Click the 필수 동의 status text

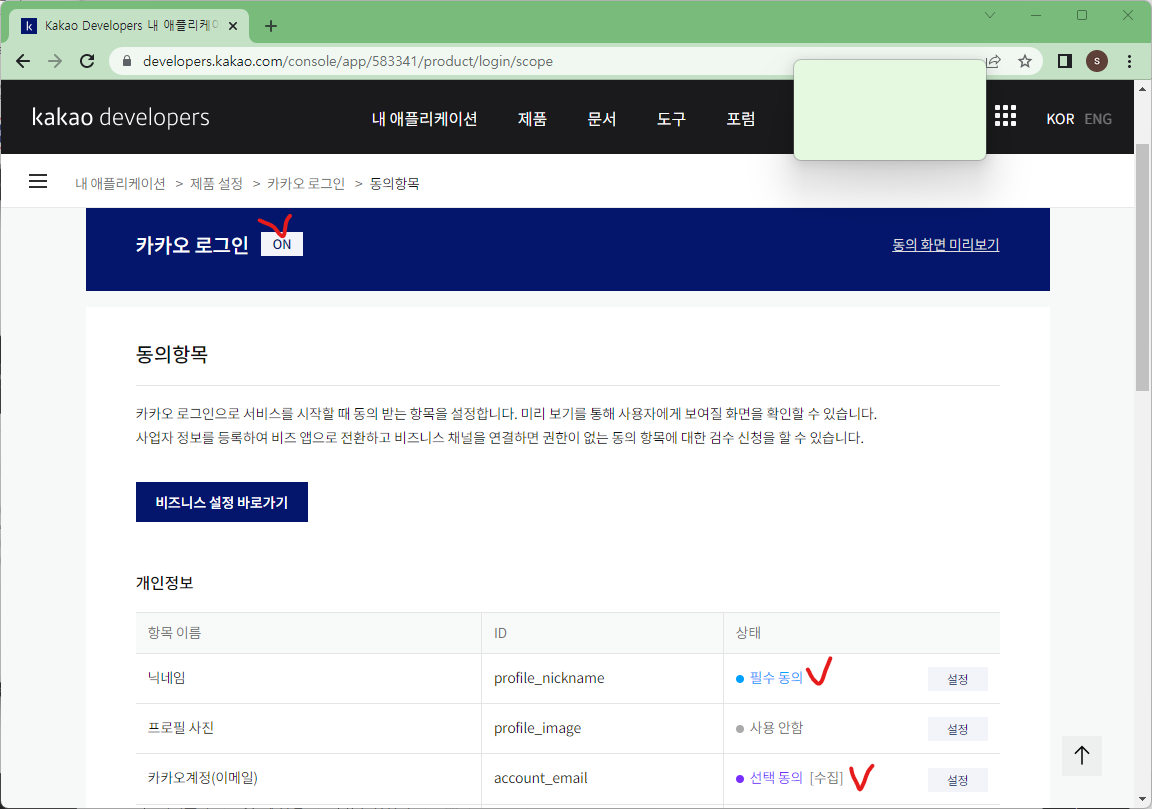[777, 678]
